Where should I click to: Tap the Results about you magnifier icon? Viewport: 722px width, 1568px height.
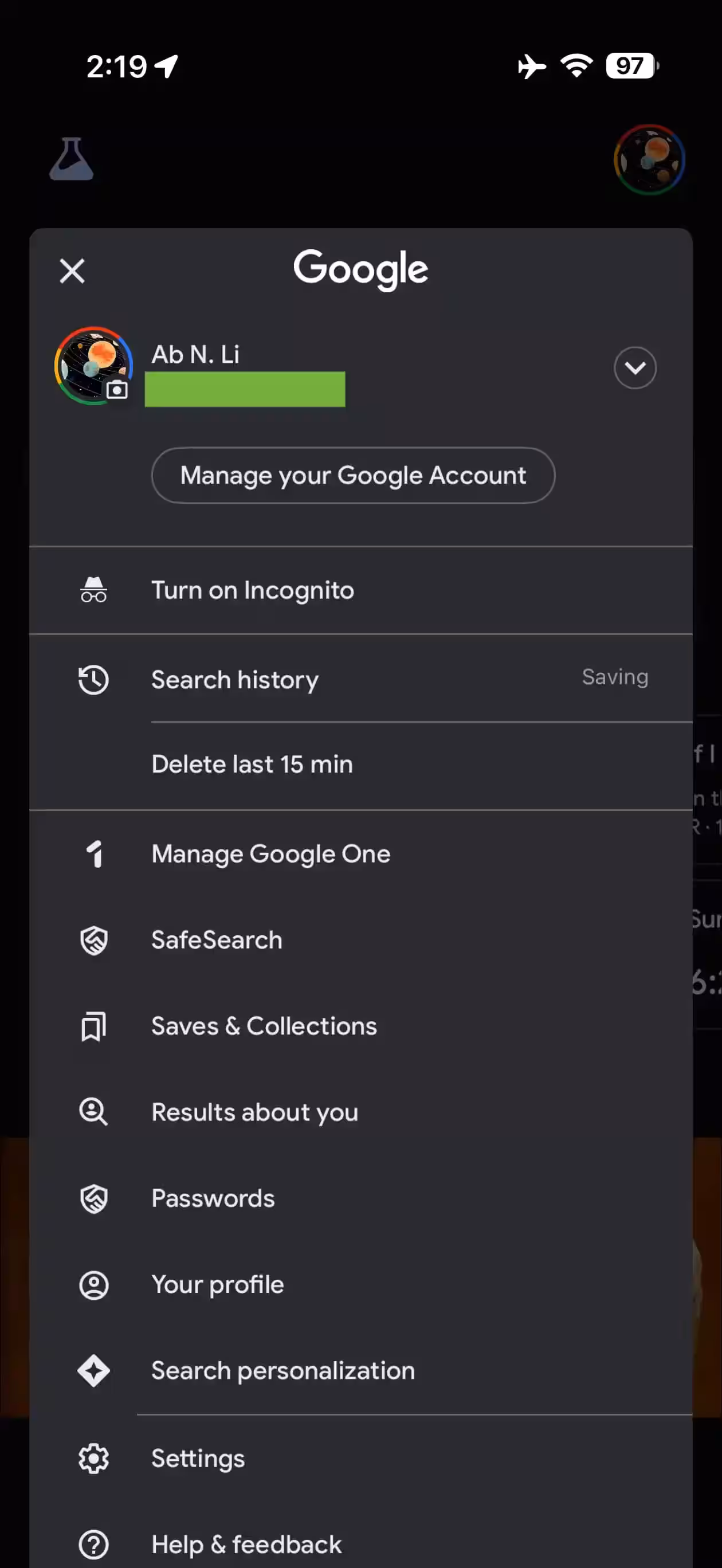pos(94,1112)
